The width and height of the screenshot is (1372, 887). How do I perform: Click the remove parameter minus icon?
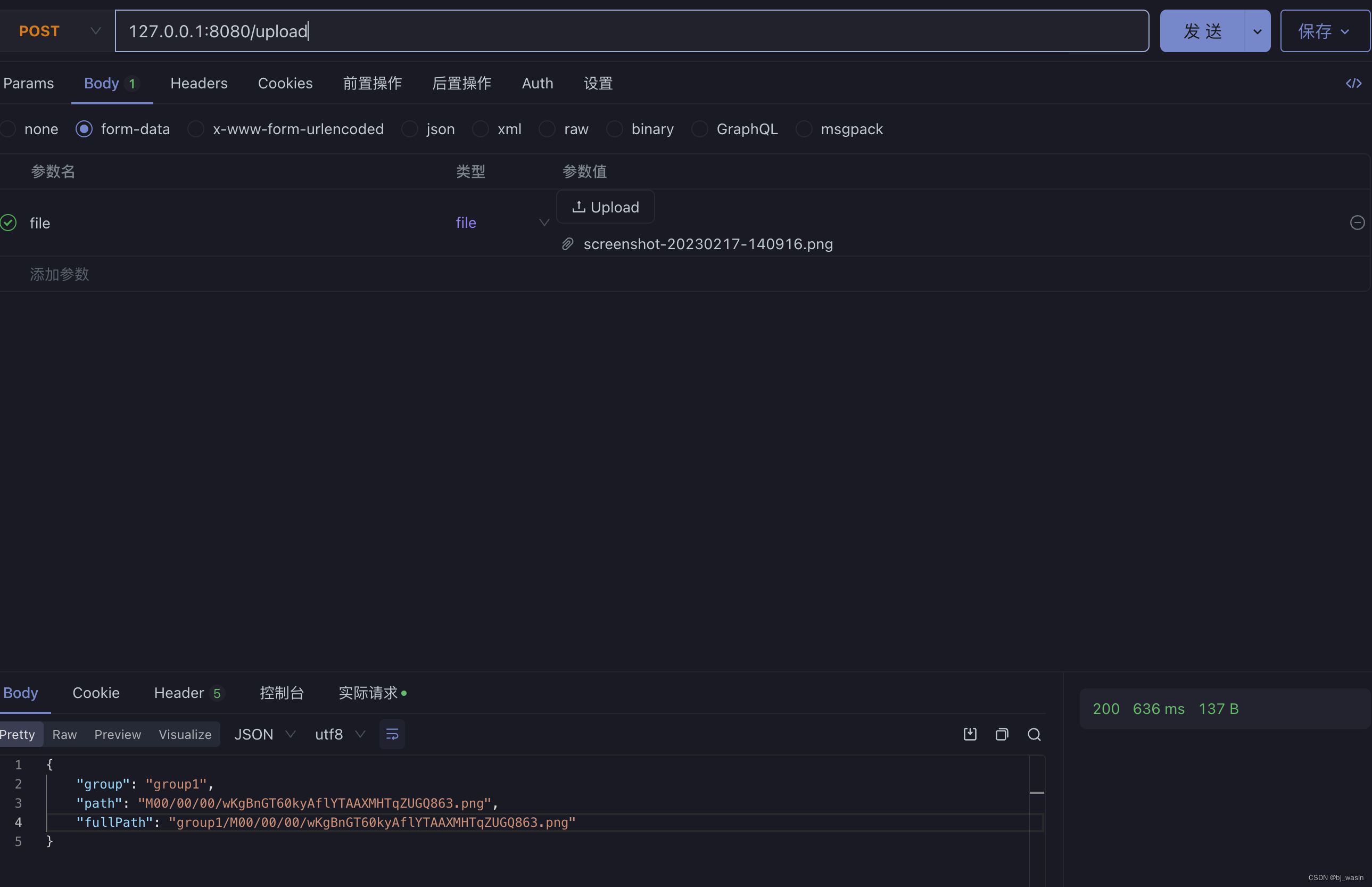coord(1357,223)
